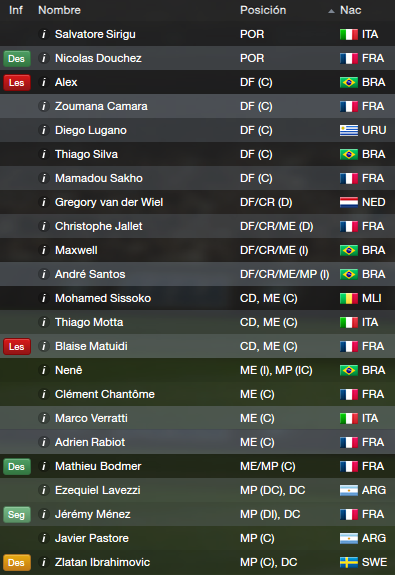Image resolution: width=395 pixels, height=575 pixels.
Task: Sort players by Nombre column header
Action: (x=59, y=10)
